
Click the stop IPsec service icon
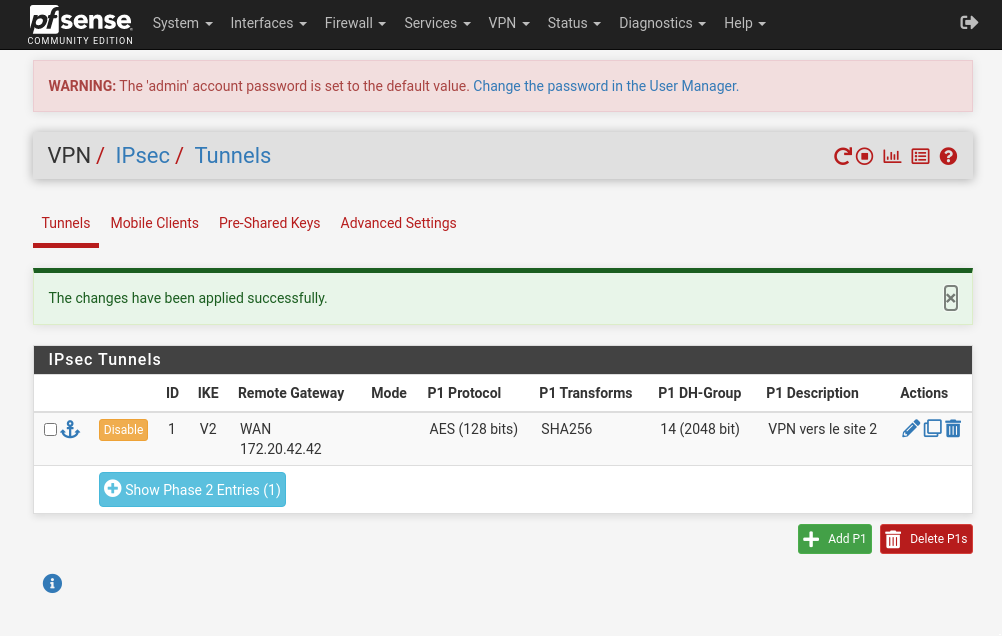point(865,156)
